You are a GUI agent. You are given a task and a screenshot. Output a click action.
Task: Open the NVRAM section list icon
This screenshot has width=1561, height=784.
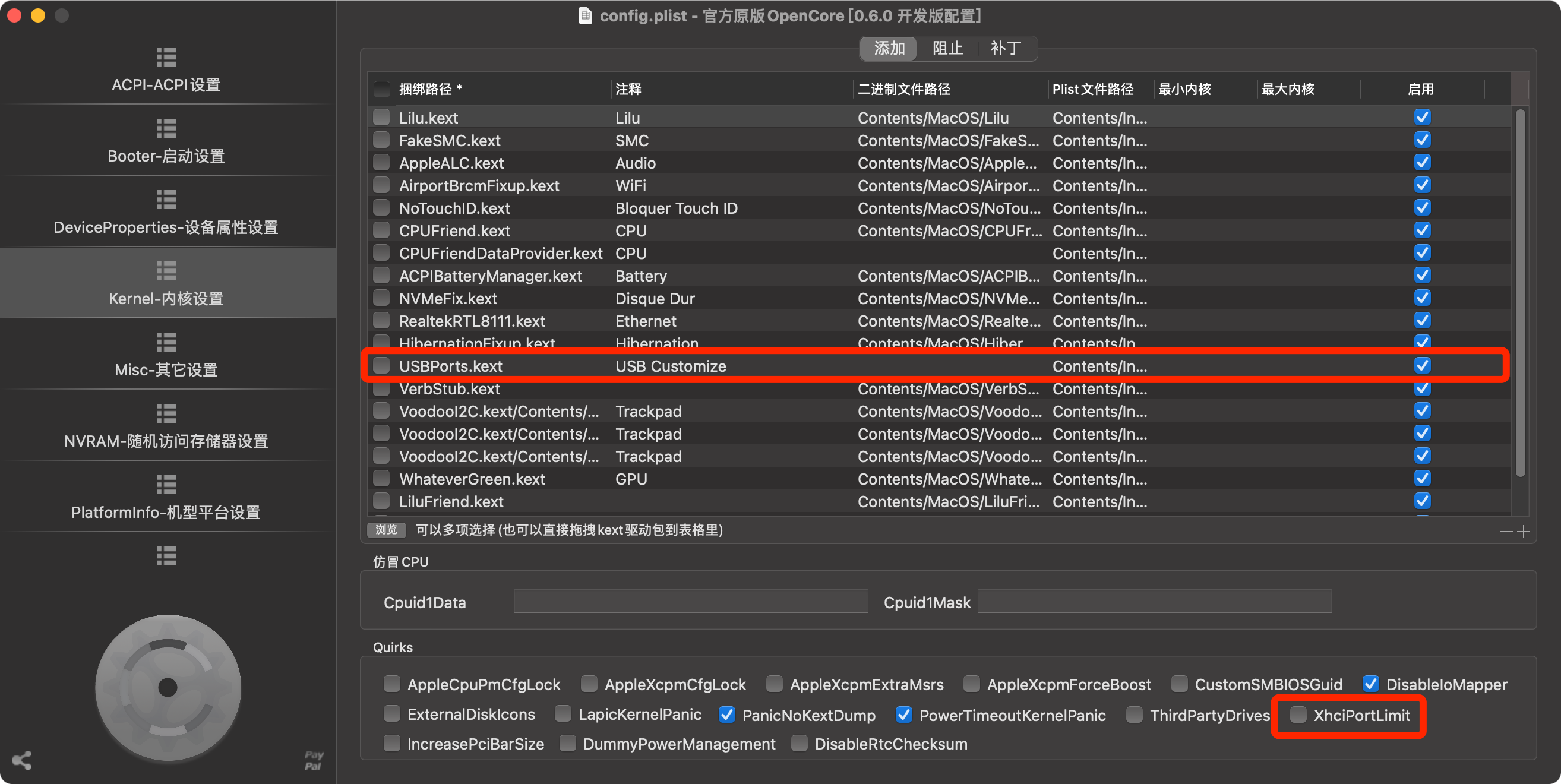[x=166, y=413]
